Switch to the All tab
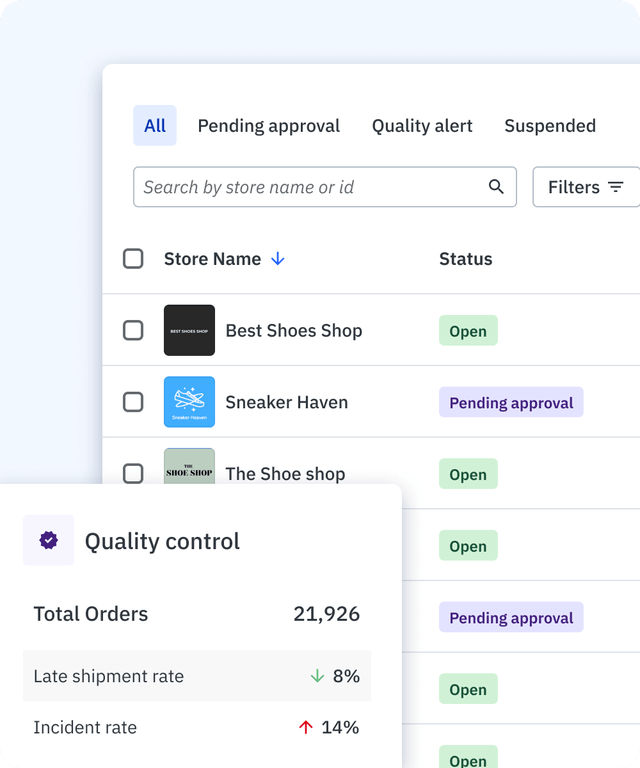 pos(155,125)
